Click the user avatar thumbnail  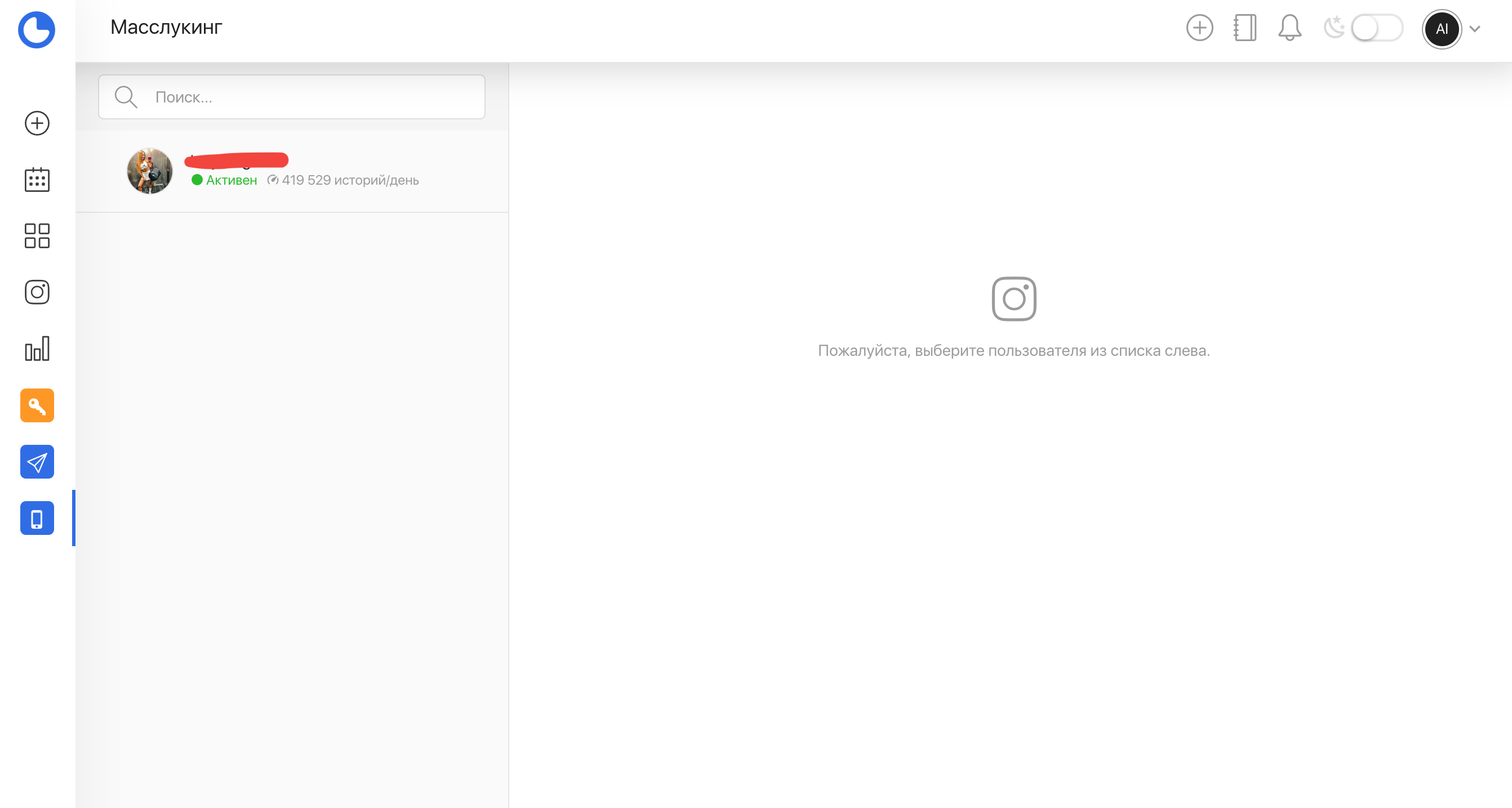click(150, 171)
